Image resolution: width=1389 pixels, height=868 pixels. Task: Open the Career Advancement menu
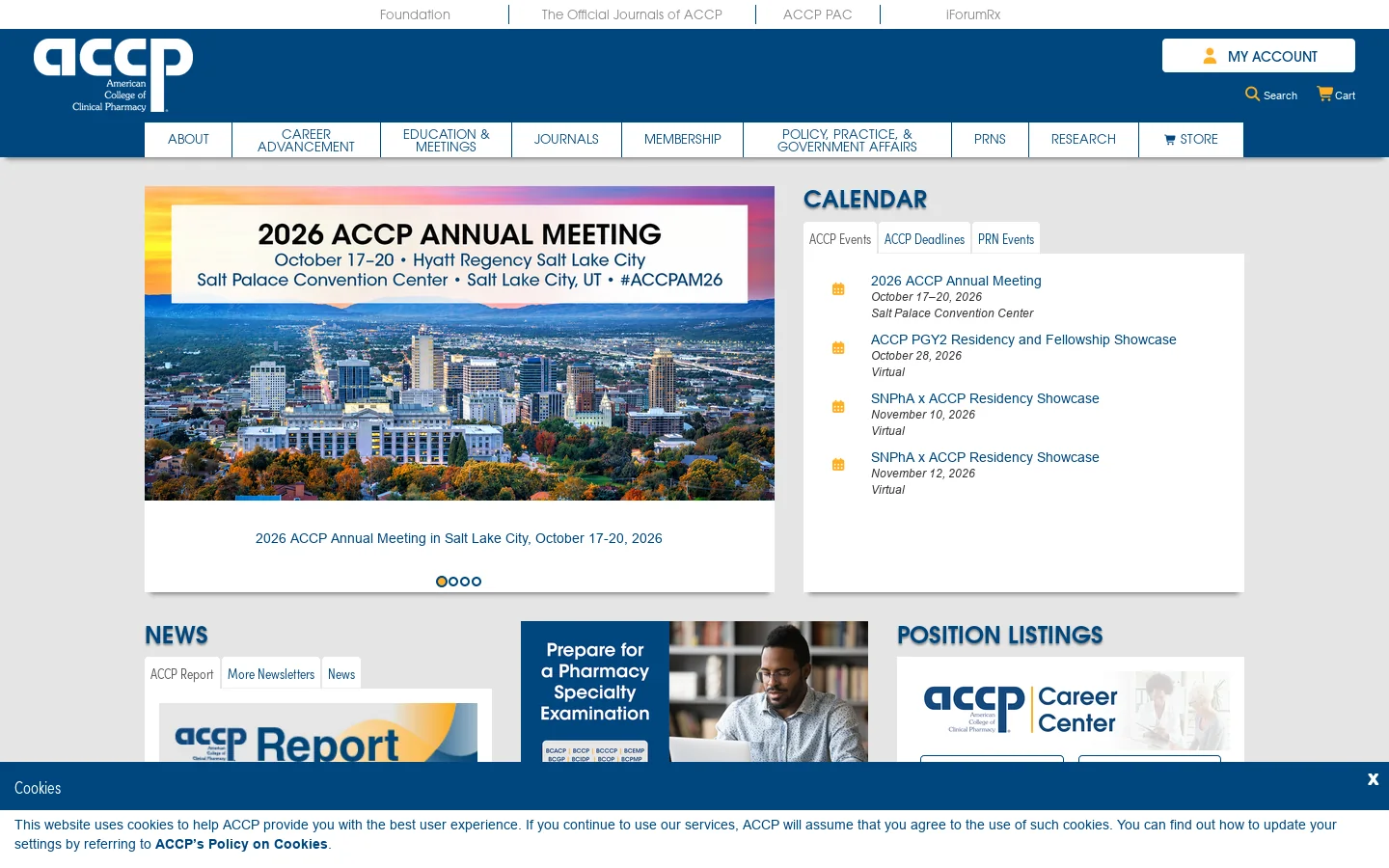pos(306,140)
